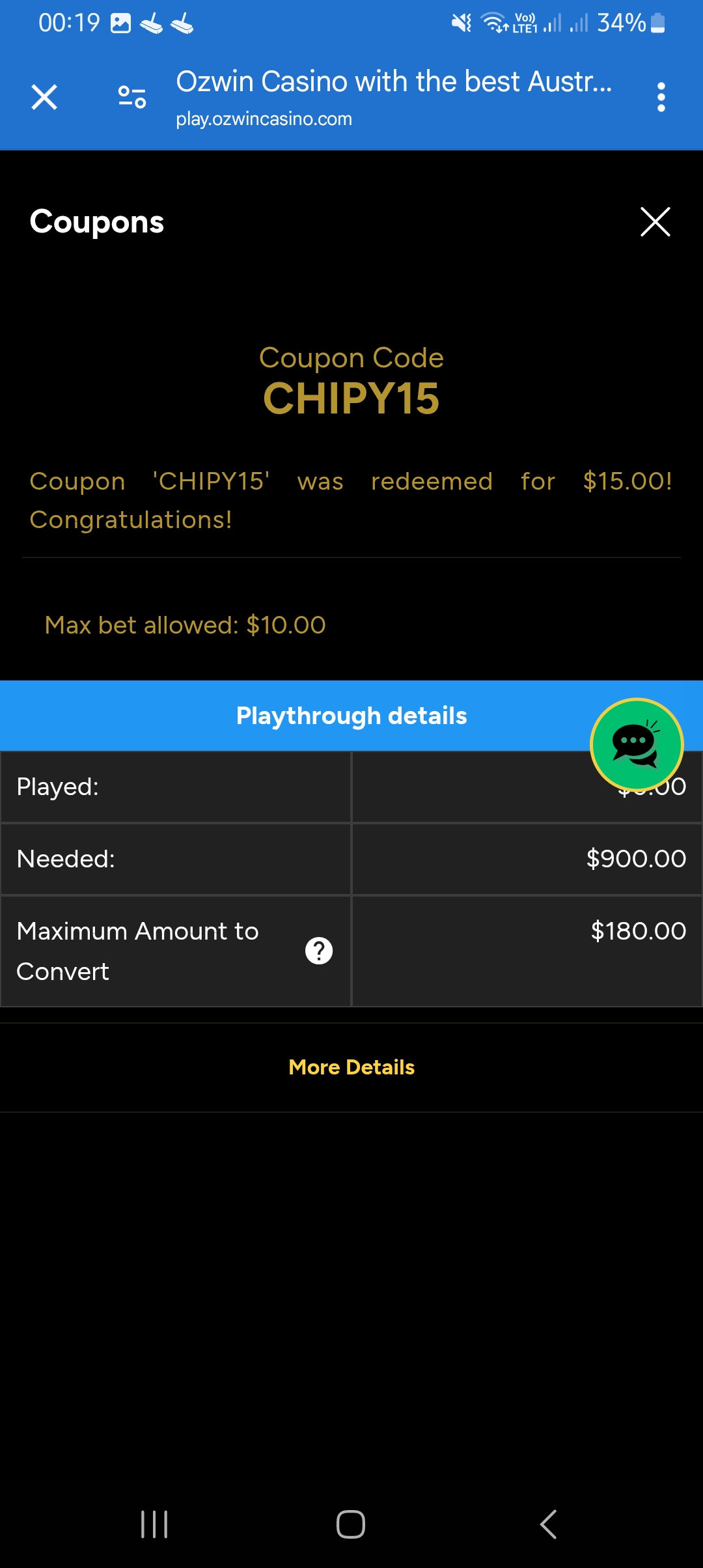
Task: Open play.ozwincasino.com URL link
Action: click(264, 119)
